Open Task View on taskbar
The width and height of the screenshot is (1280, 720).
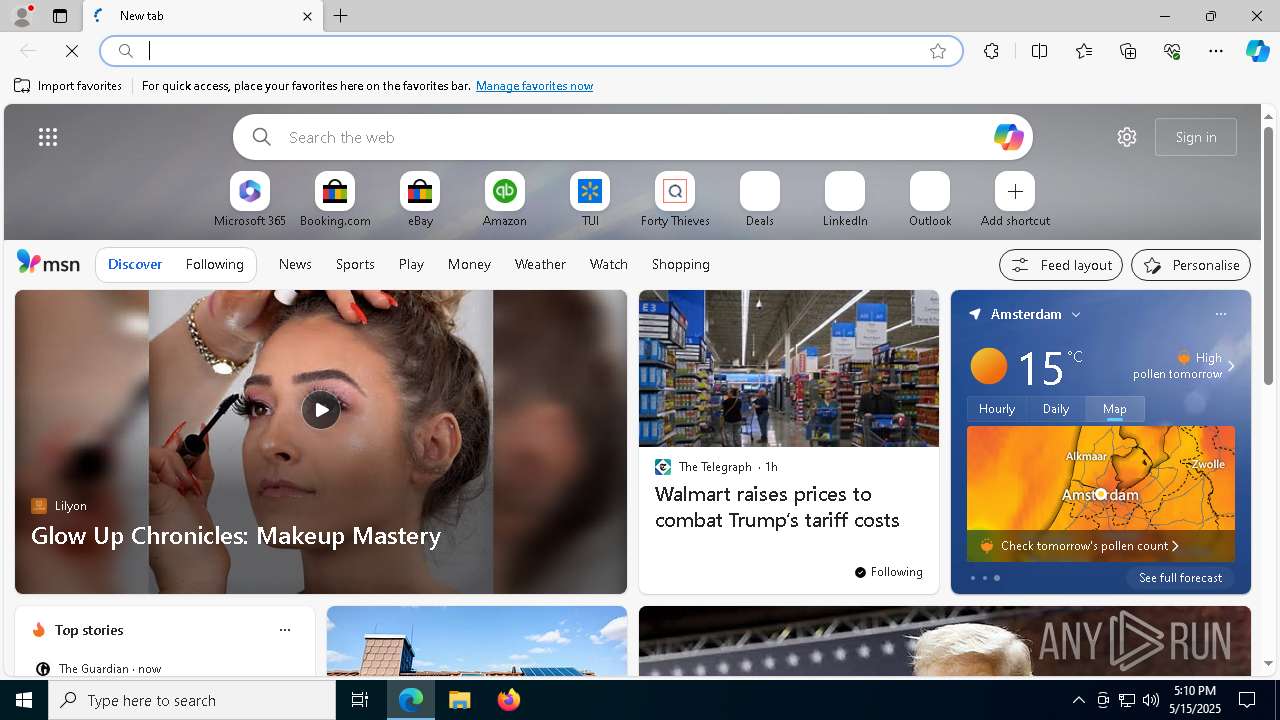[x=360, y=700]
